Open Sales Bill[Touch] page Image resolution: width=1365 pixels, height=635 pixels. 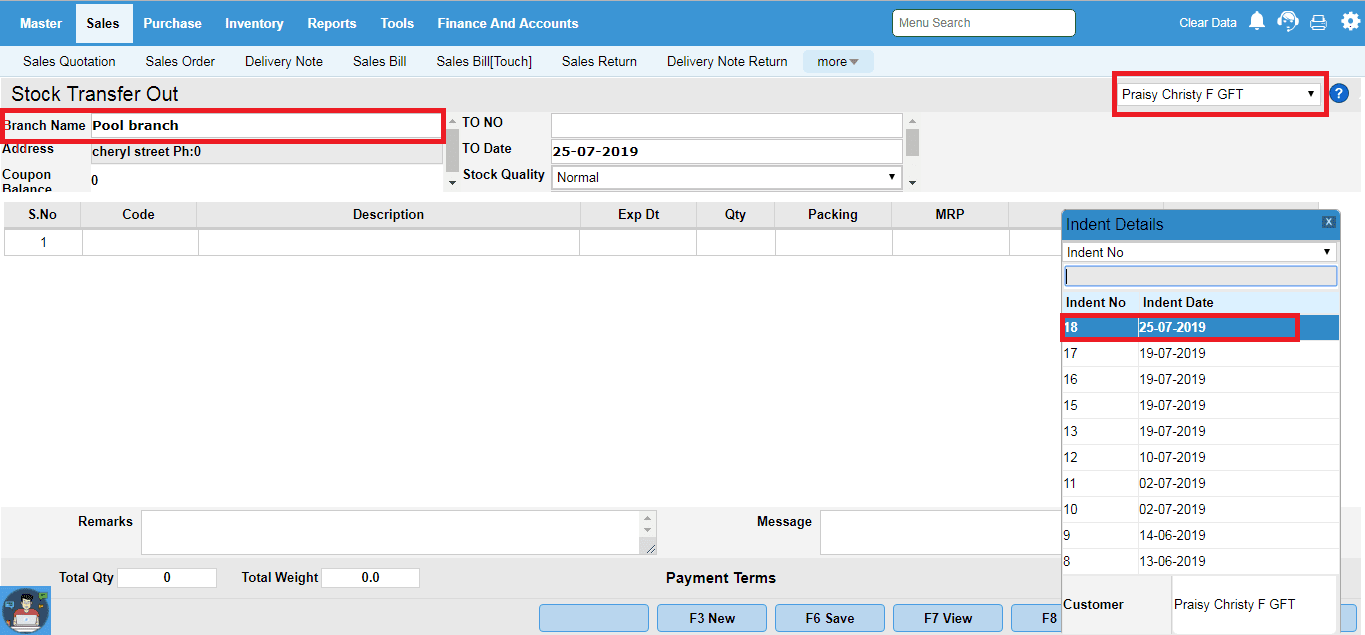click(x=484, y=61)
